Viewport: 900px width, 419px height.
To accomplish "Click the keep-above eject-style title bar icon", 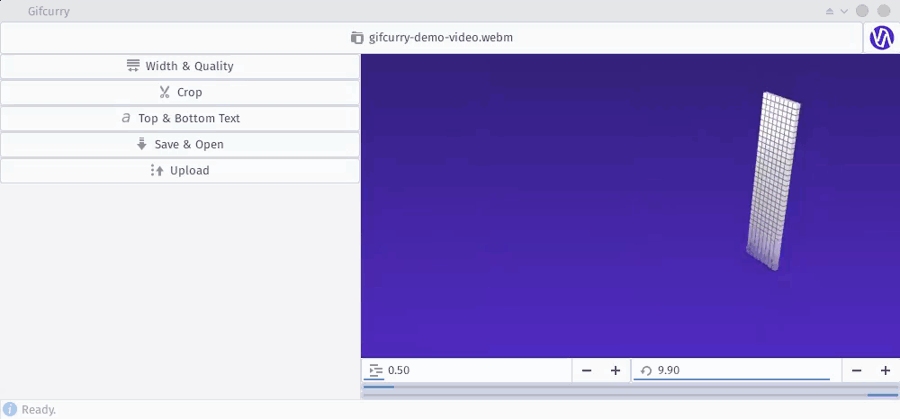I will point(830,11).
